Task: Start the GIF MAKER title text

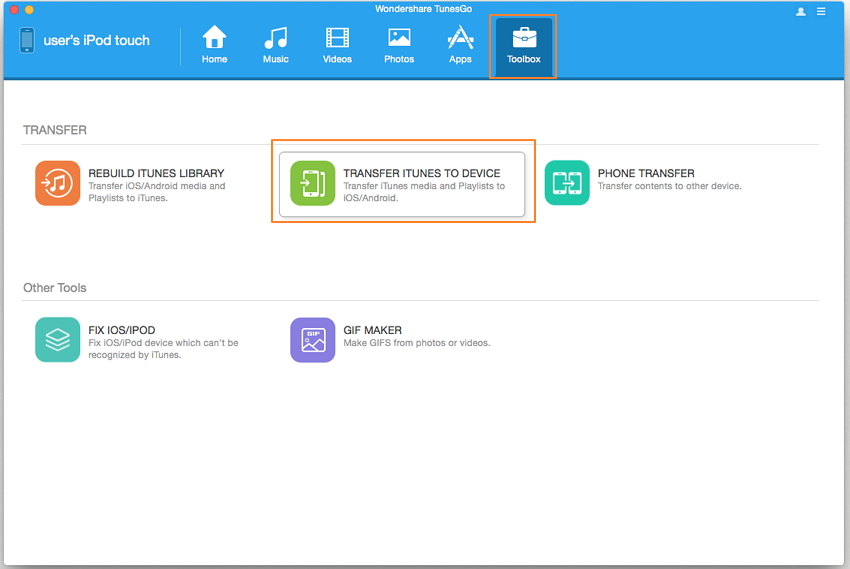Action: coord(372,330)
